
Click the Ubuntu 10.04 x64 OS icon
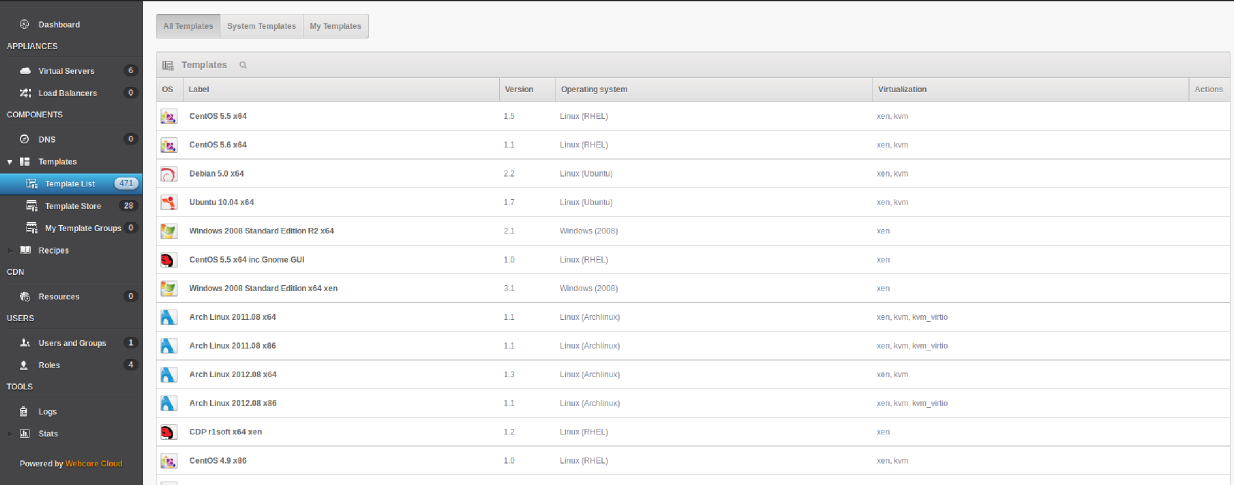coord(168,202)
